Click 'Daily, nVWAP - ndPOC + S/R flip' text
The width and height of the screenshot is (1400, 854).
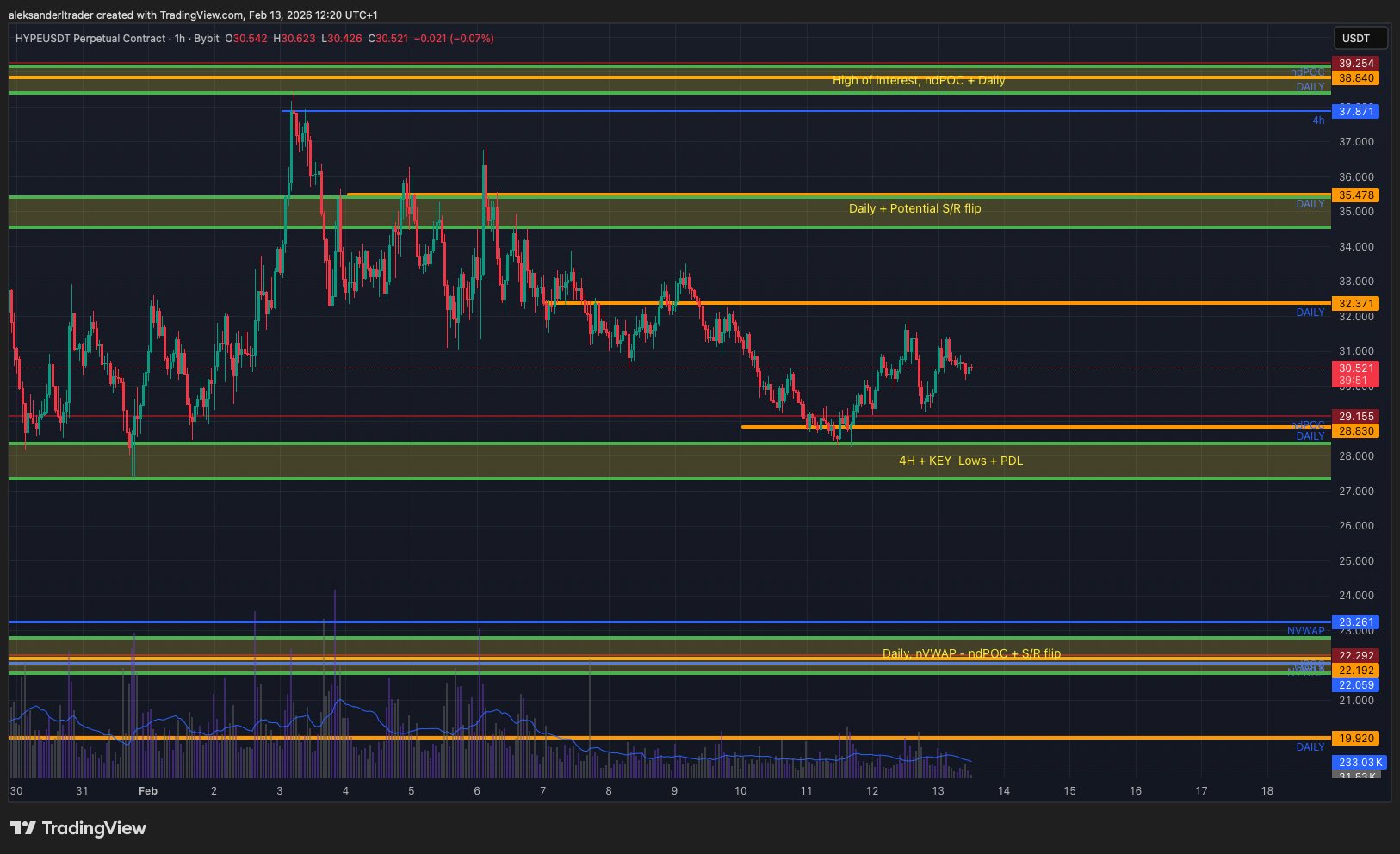coord(971,653)
